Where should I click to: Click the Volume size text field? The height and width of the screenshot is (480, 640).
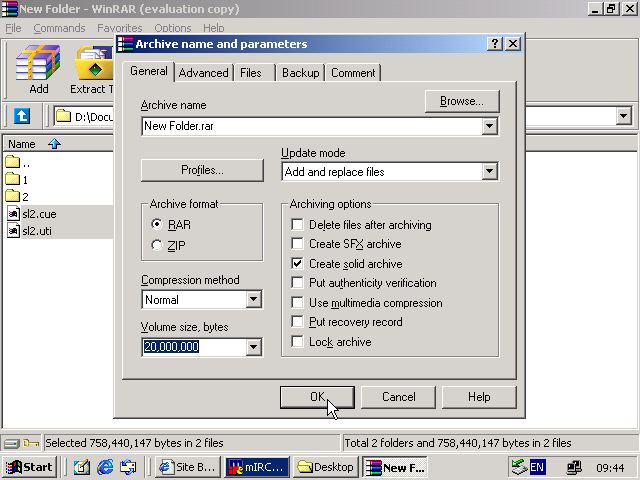pos(194,347)
